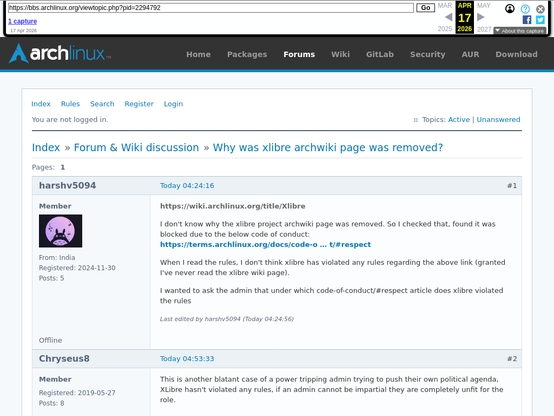Click the Go button

425,7
